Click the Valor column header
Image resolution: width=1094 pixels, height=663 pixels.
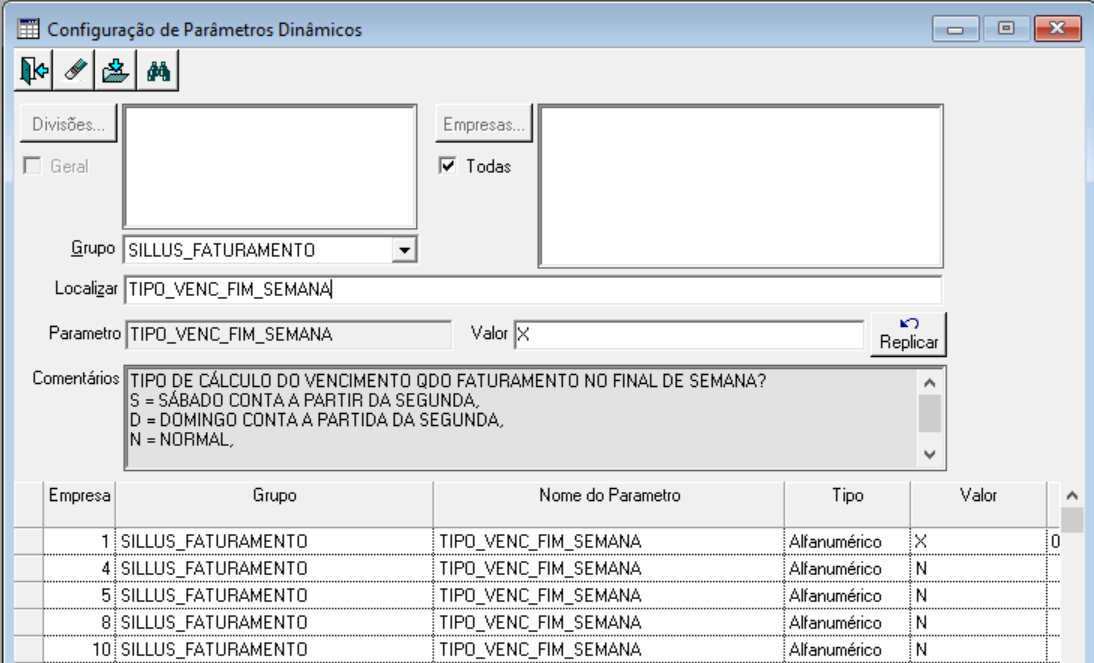click(978, 503)
